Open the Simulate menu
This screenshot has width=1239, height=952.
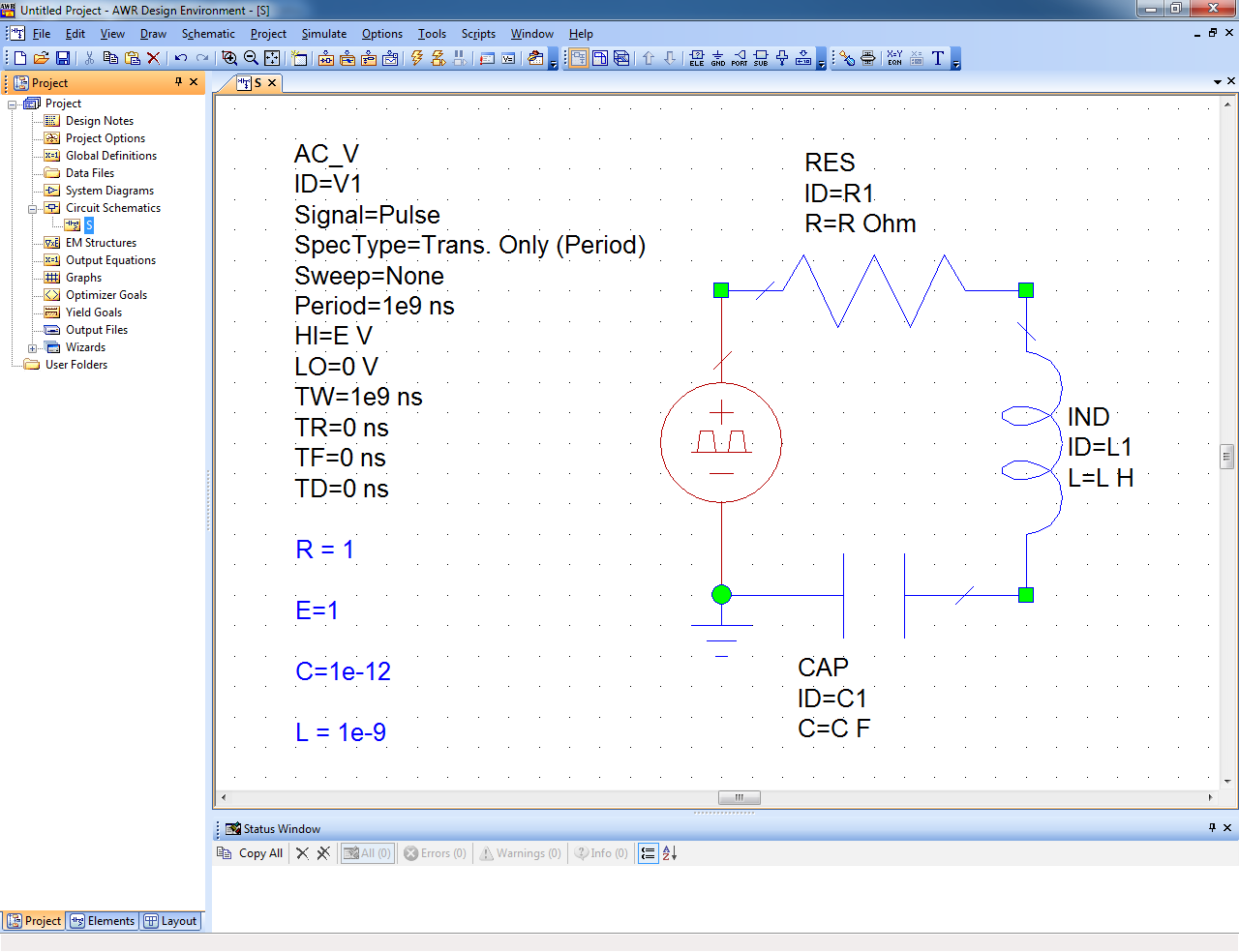pyautogui.click(x=323, y=34)
